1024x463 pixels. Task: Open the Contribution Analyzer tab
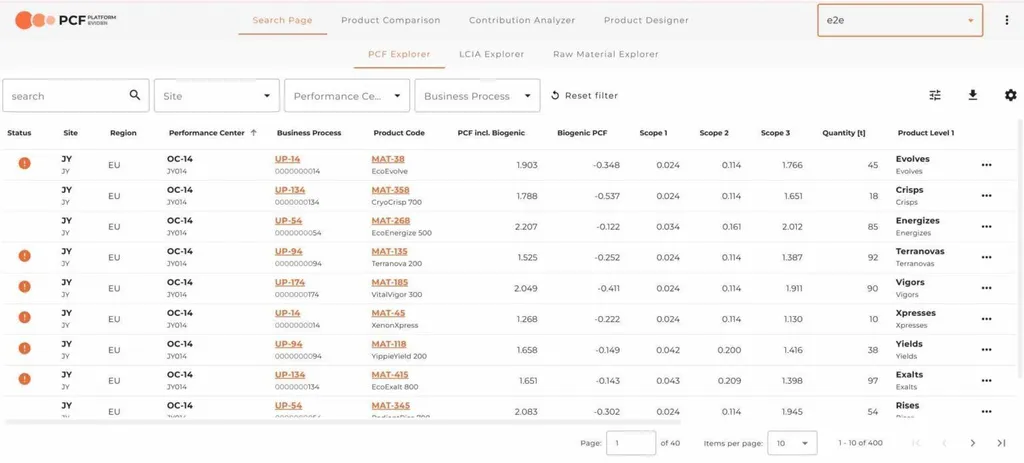[522, 20]
